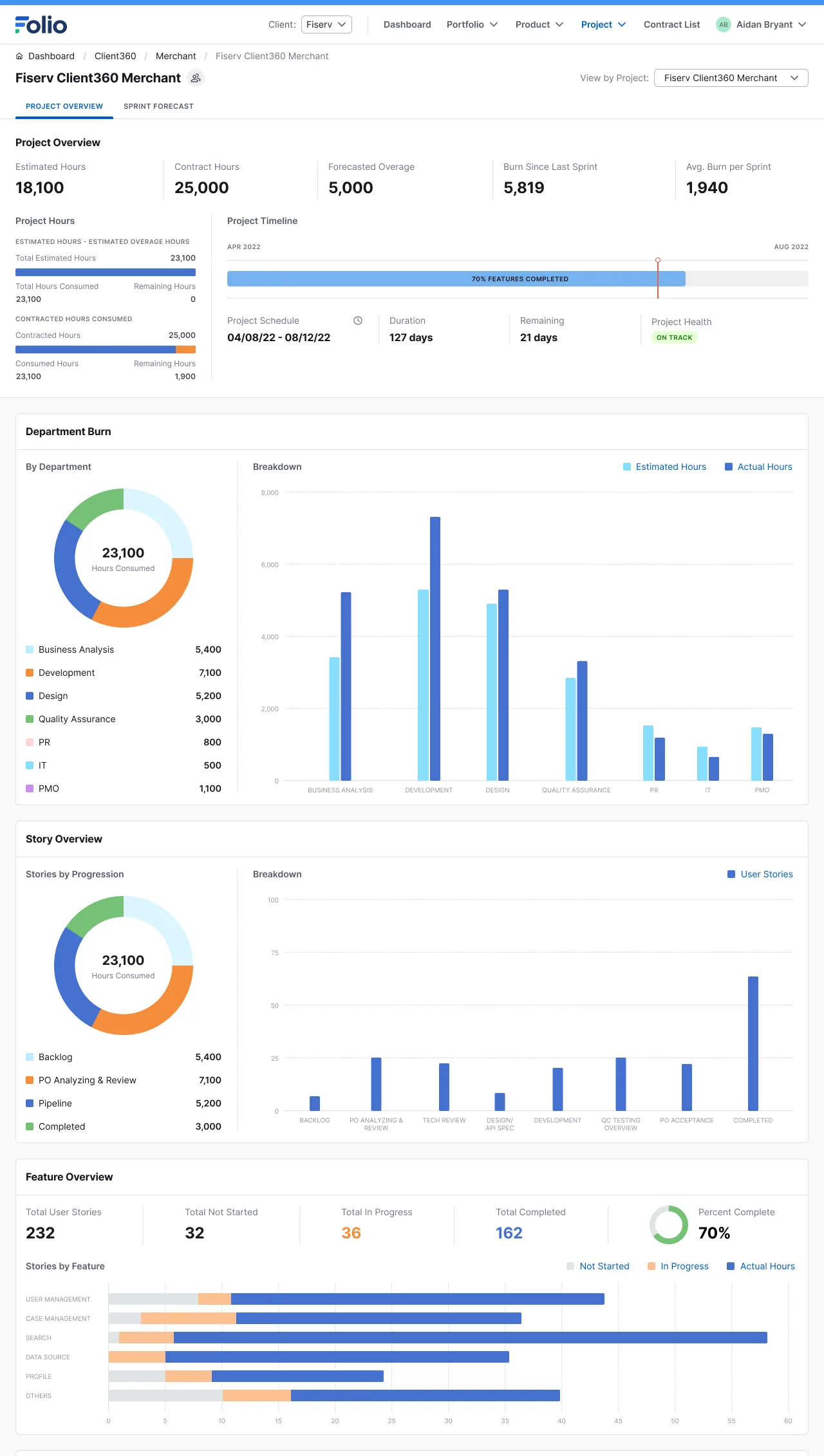Click the Business Analysis color swatch
Screen dimensions: 824x1456
30,649
